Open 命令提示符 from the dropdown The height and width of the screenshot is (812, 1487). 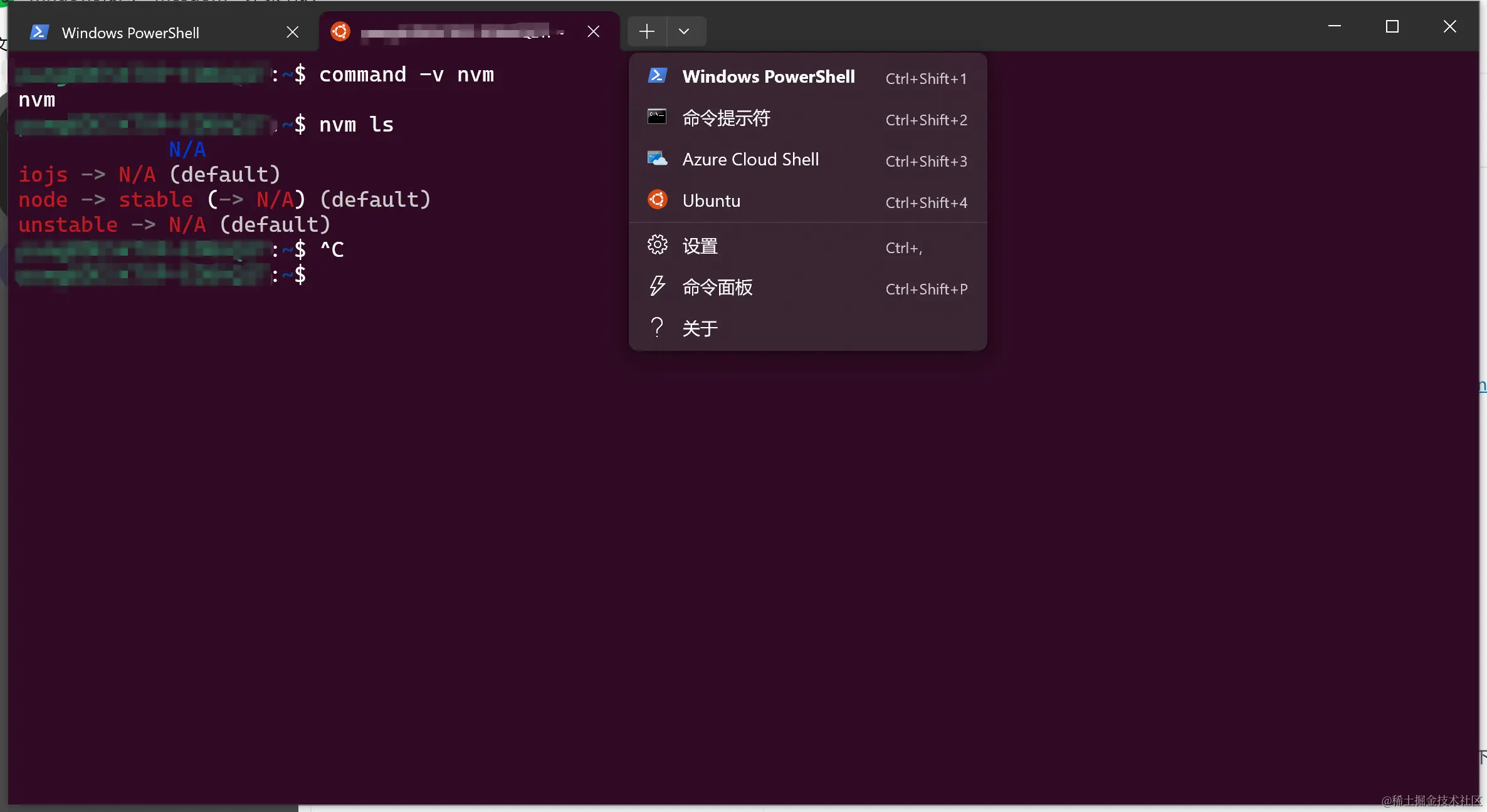pyautogui.click(x=726, y=118)
